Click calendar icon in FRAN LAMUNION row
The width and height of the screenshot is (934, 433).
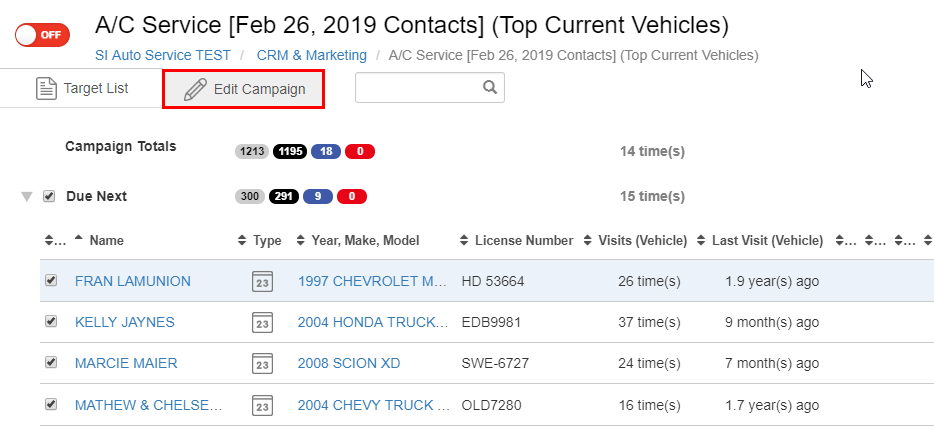pyautogui.click(x=262, y=281)
